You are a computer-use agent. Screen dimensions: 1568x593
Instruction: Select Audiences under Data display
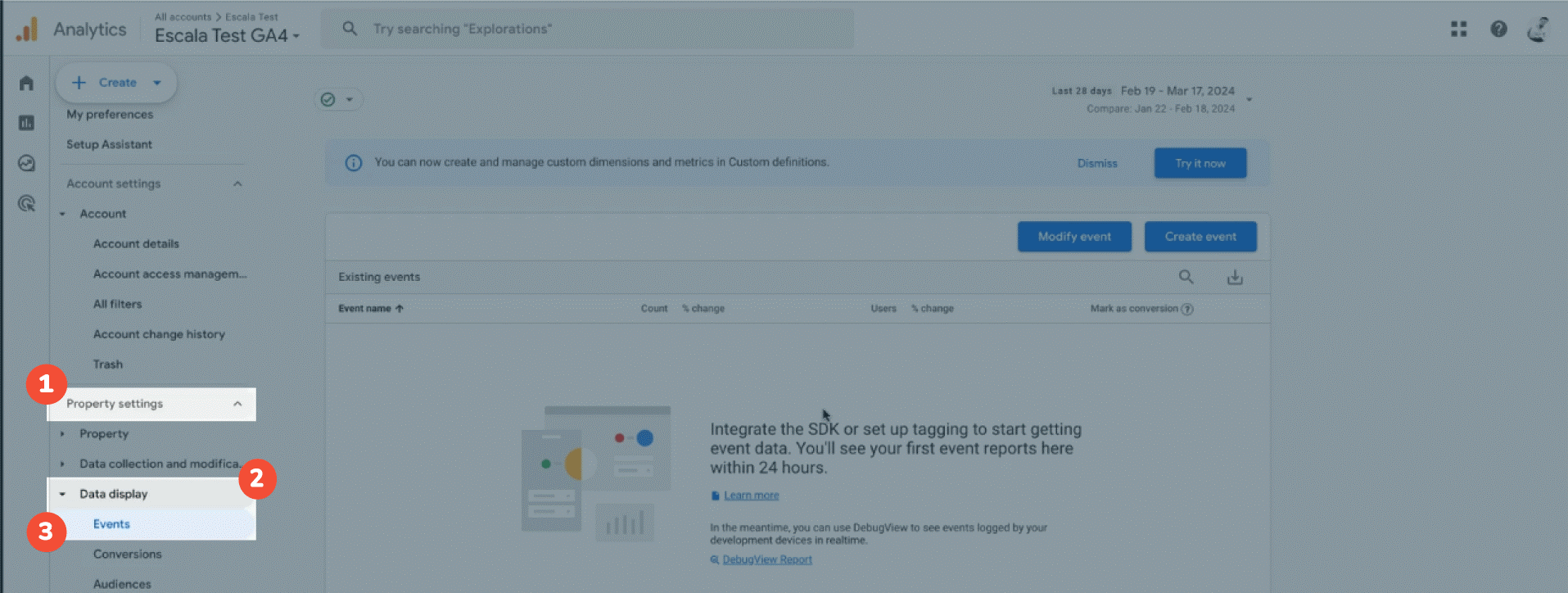pos(122,584)
